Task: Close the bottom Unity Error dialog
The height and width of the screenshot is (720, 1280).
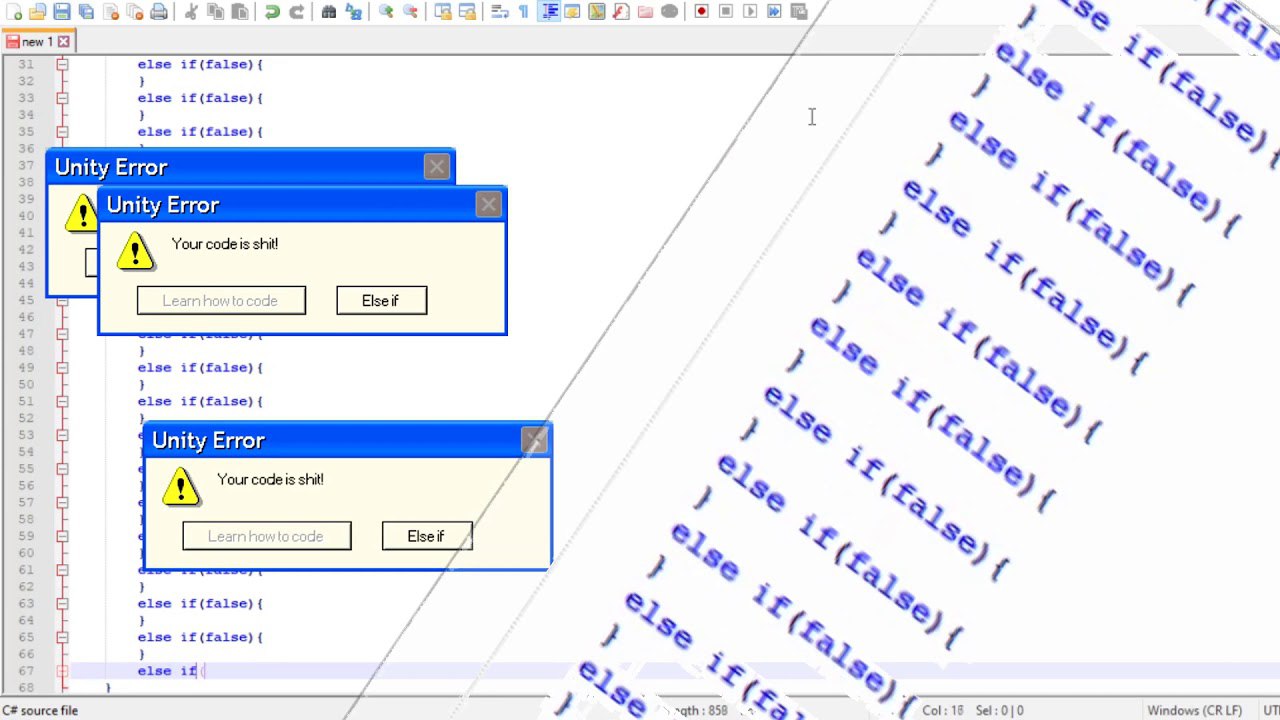Action: tap(534, 441)
